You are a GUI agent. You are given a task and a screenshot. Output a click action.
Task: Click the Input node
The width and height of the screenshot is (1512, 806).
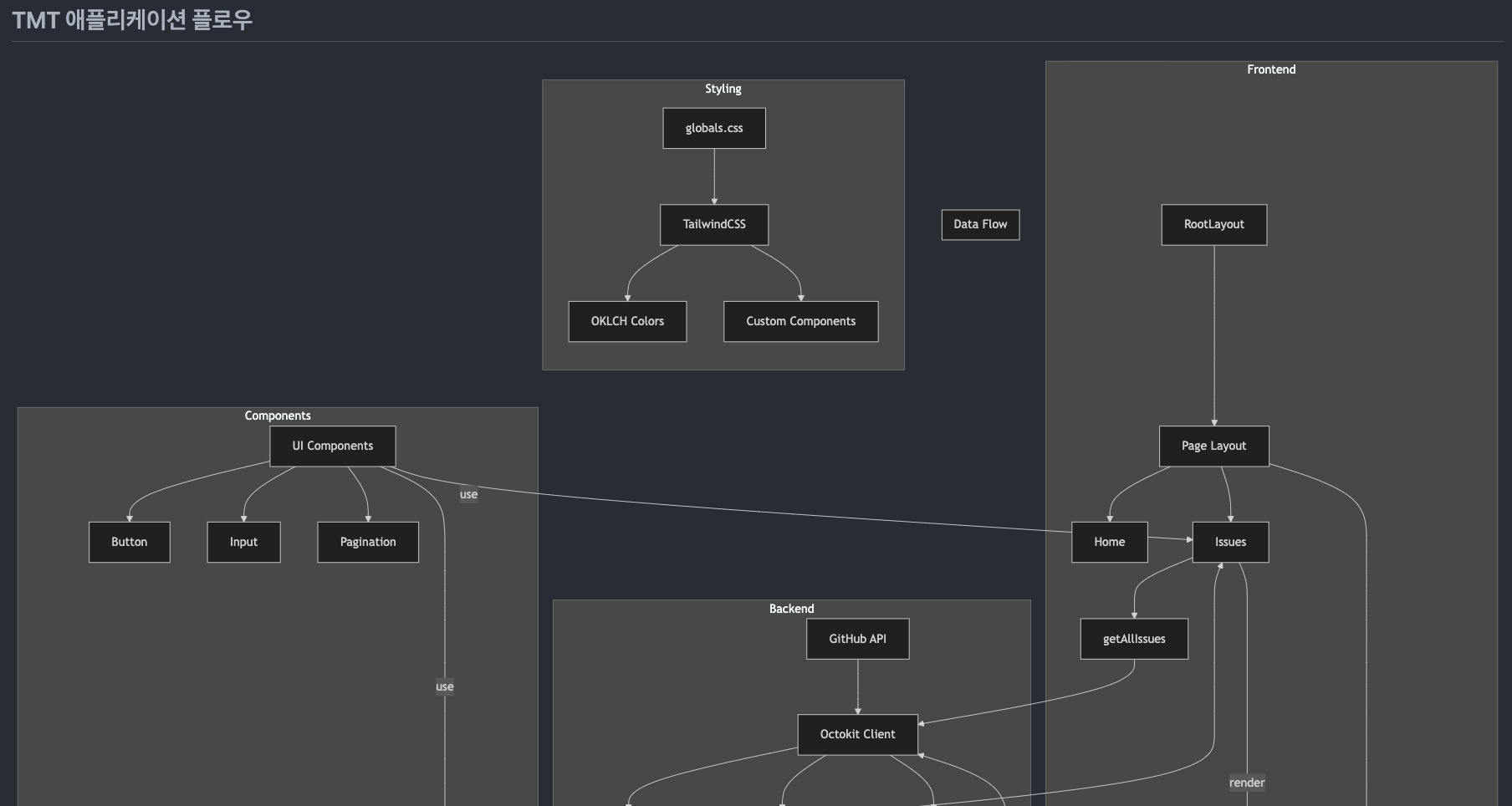point(243,542)
